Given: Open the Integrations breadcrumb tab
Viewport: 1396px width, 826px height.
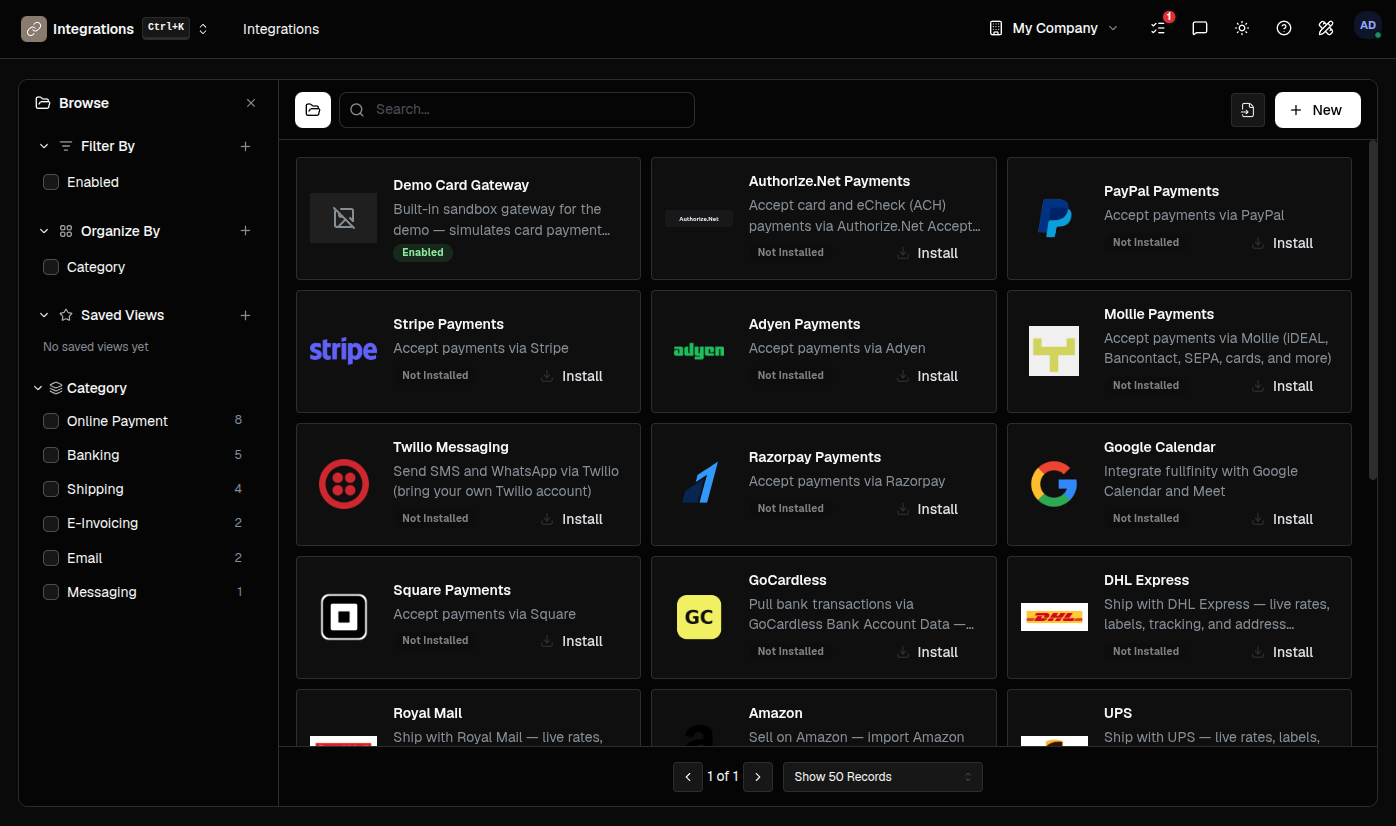Looking at the screenshot, I should 281,29.
